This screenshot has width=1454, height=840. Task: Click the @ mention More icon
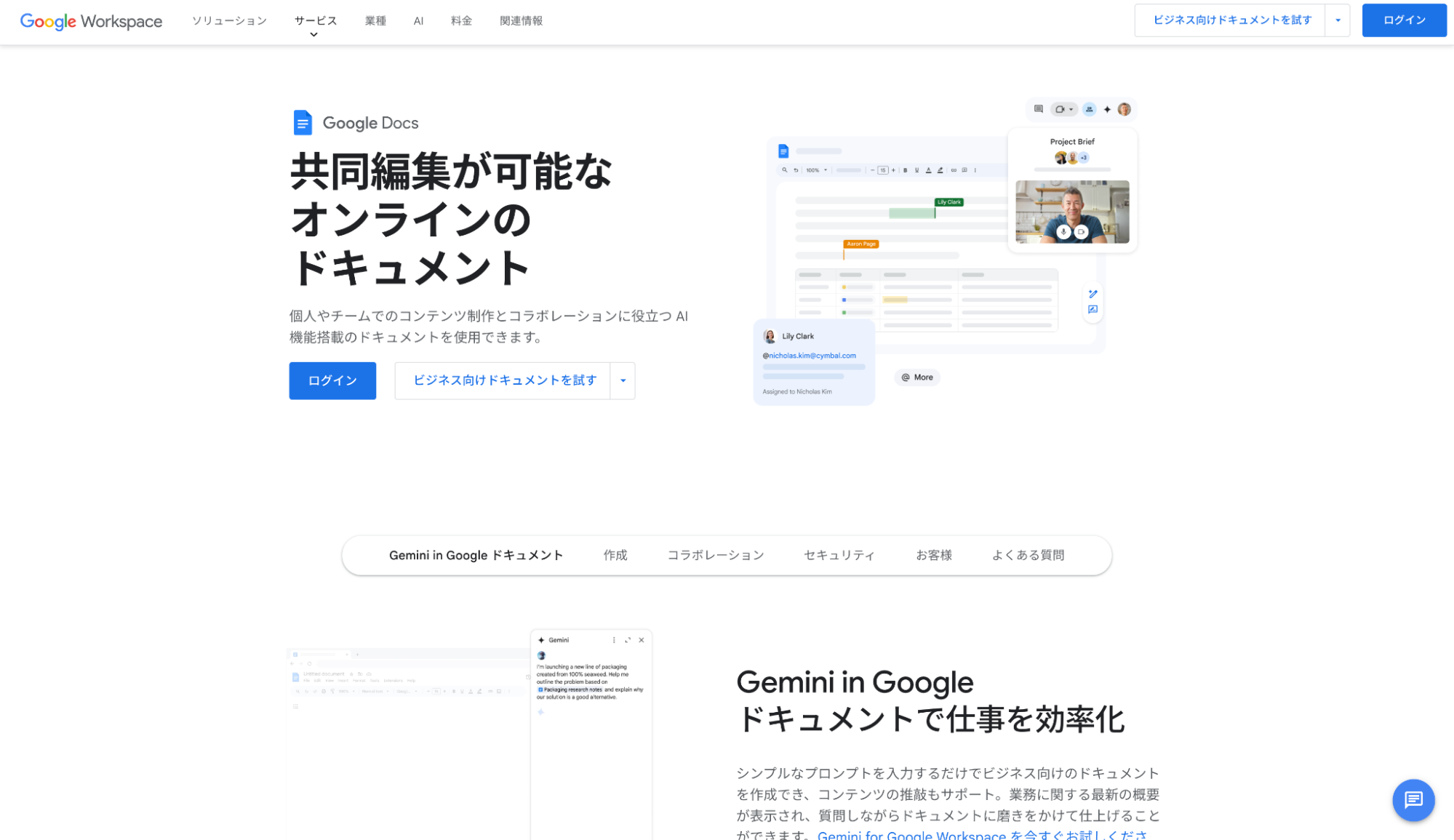[x=917, y=377]
